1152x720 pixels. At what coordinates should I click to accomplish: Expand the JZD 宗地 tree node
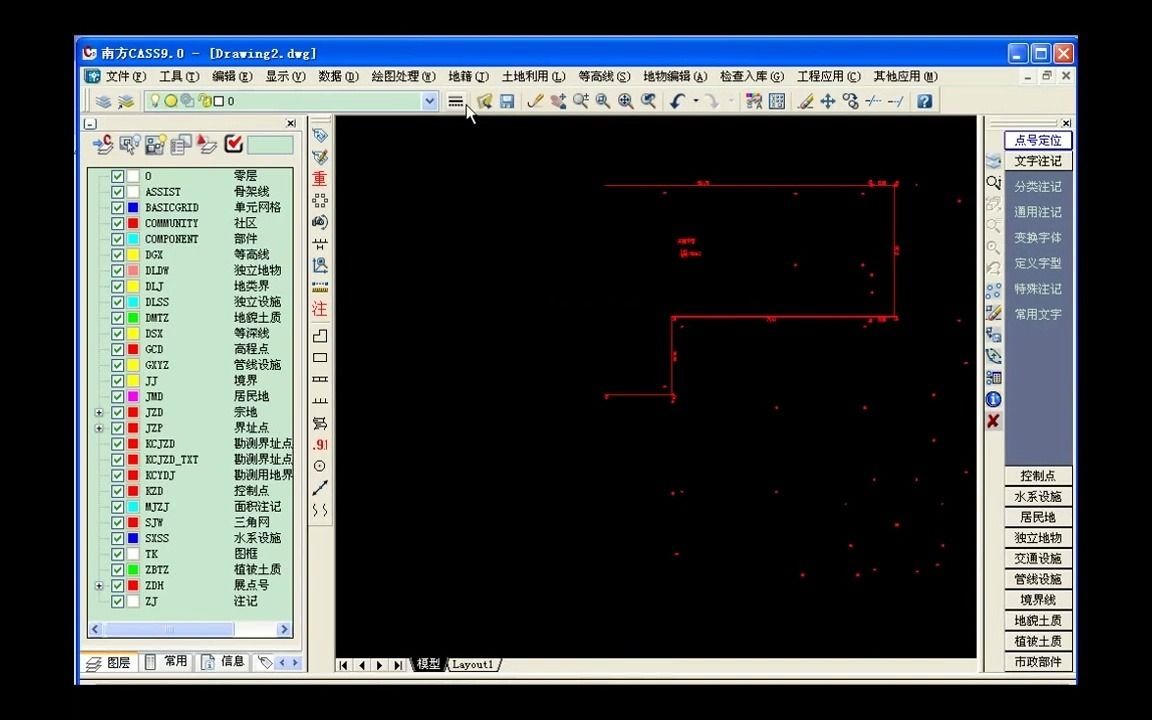pos(99,412)
